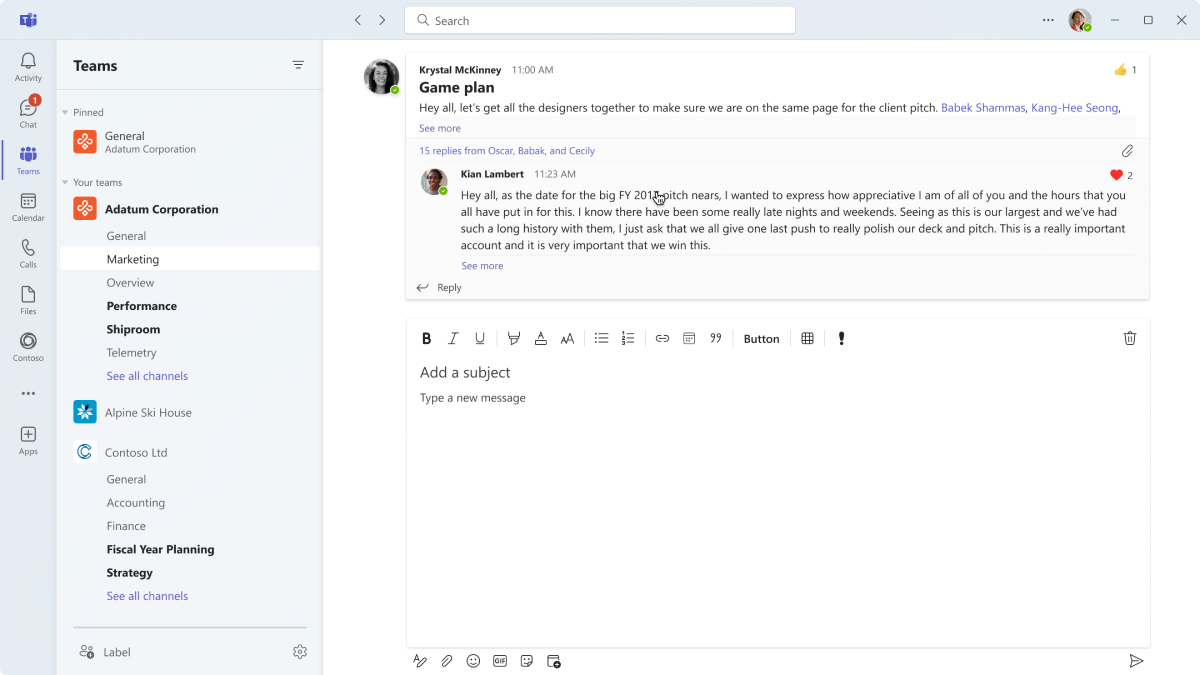Image resolution: width=1200 pixels, height=675 pixels.
Task: Open the settings gear at bottom of Teams list
Action: 300,652
